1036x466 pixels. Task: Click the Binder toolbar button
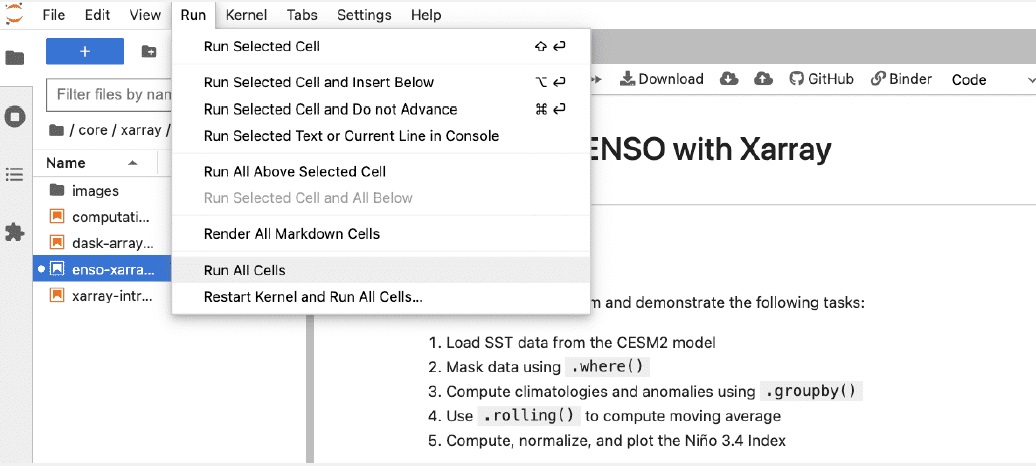pyautogui.click(x=901, y=79)
